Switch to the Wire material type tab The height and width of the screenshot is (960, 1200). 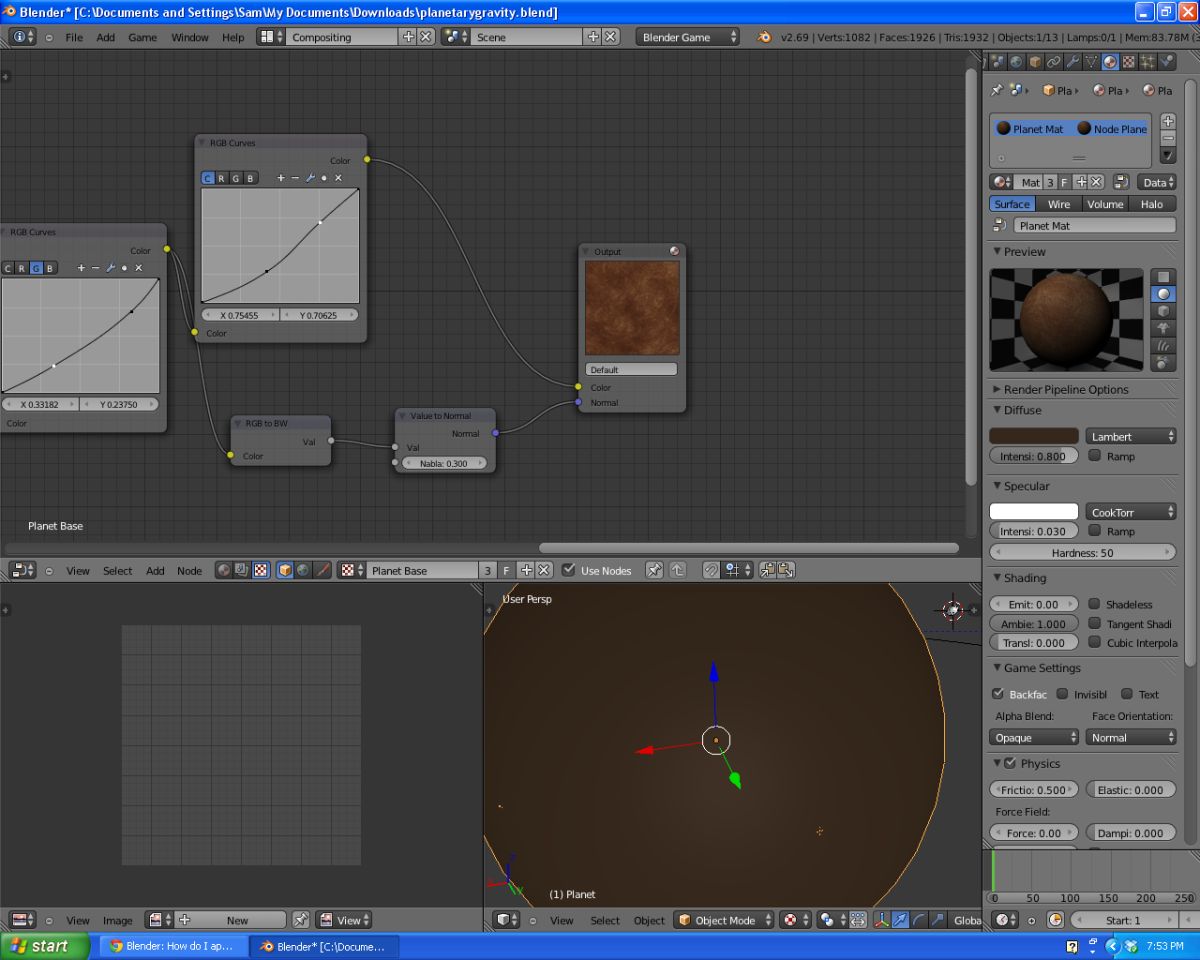pos(1058,204)
